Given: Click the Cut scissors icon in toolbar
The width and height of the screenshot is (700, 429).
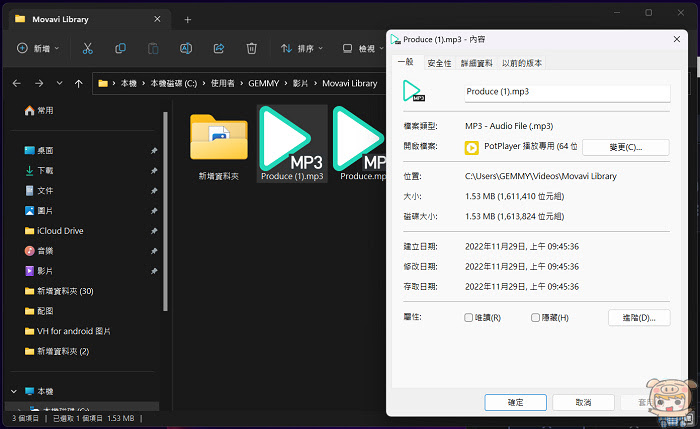Looking at the screenshot, I should coord(88,48).
